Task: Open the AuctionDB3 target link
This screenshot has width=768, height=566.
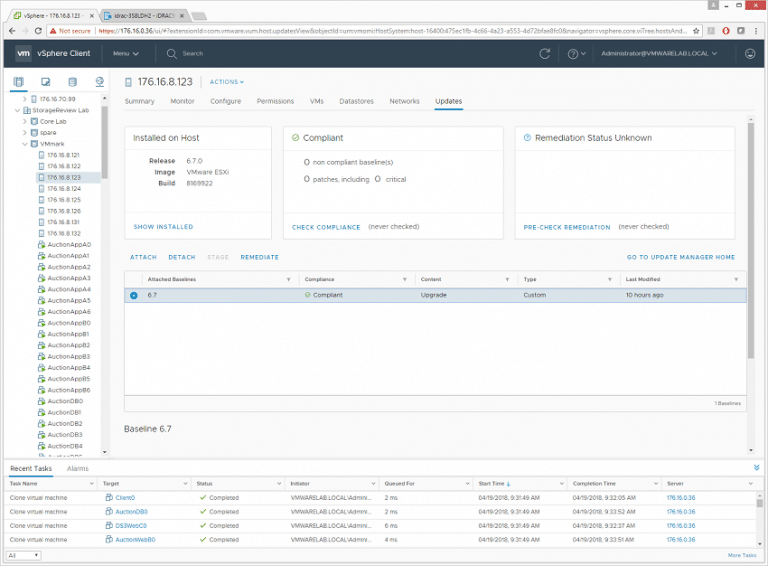Action: coord(131,512)
